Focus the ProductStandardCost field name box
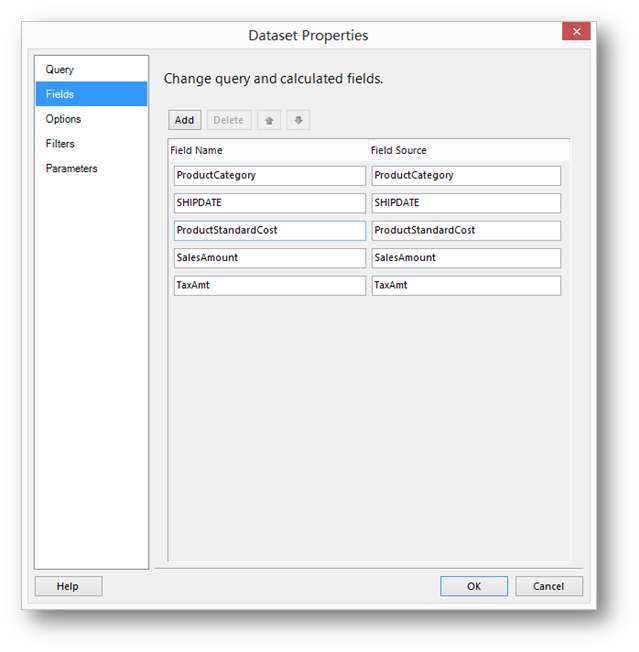The image size is (639, 652). 270,230
